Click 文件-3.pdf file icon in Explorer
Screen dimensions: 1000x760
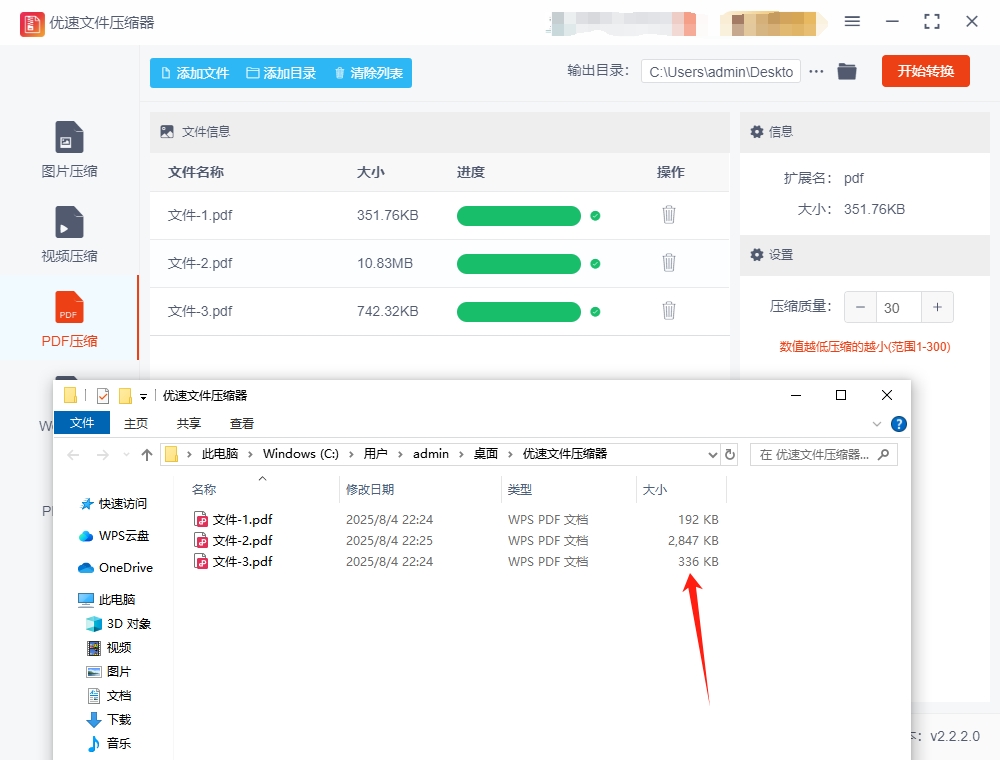[201, 561]
